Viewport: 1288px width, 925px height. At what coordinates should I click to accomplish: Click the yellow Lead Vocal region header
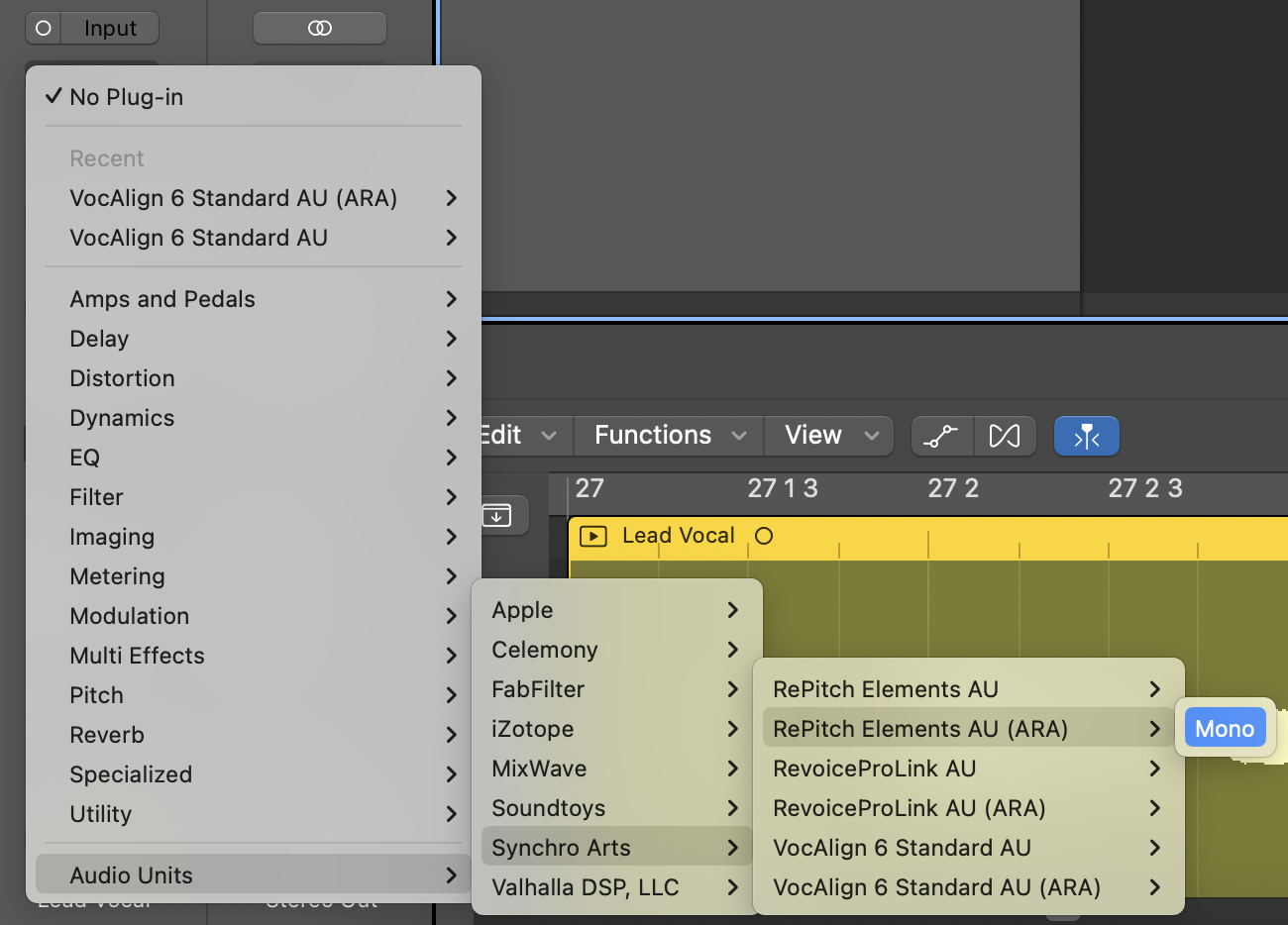(991, 536)
